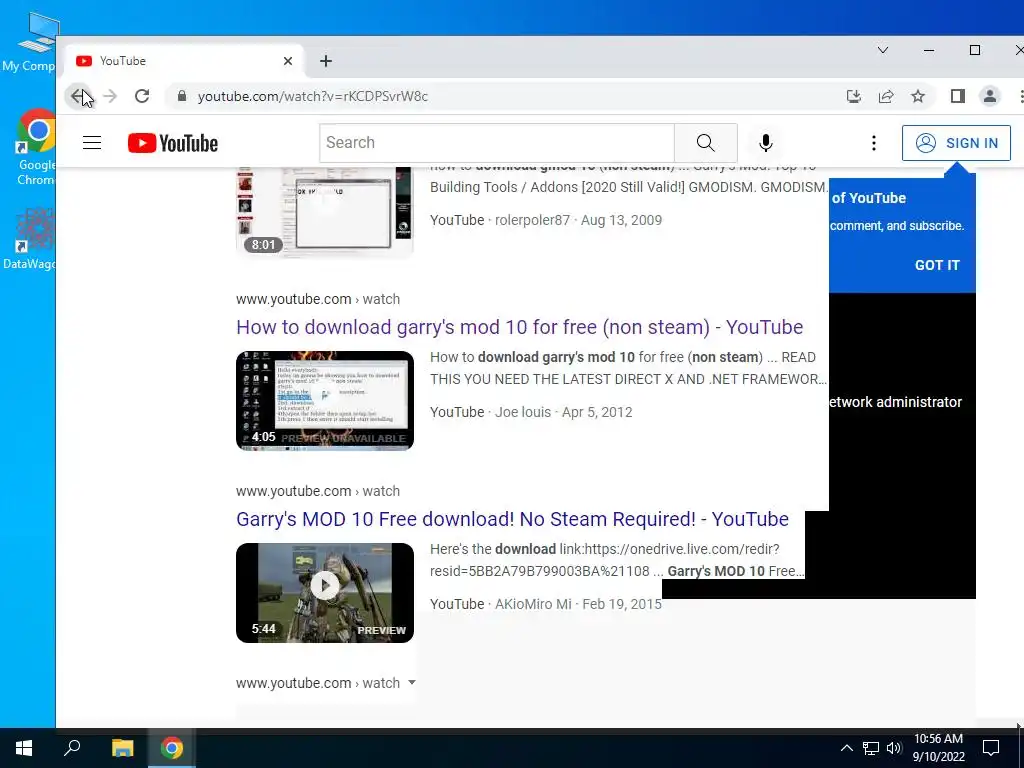Viewport: 1024px width, 768px height.
Task: Open taskbar search magnifier
Action: coord(72,748)
